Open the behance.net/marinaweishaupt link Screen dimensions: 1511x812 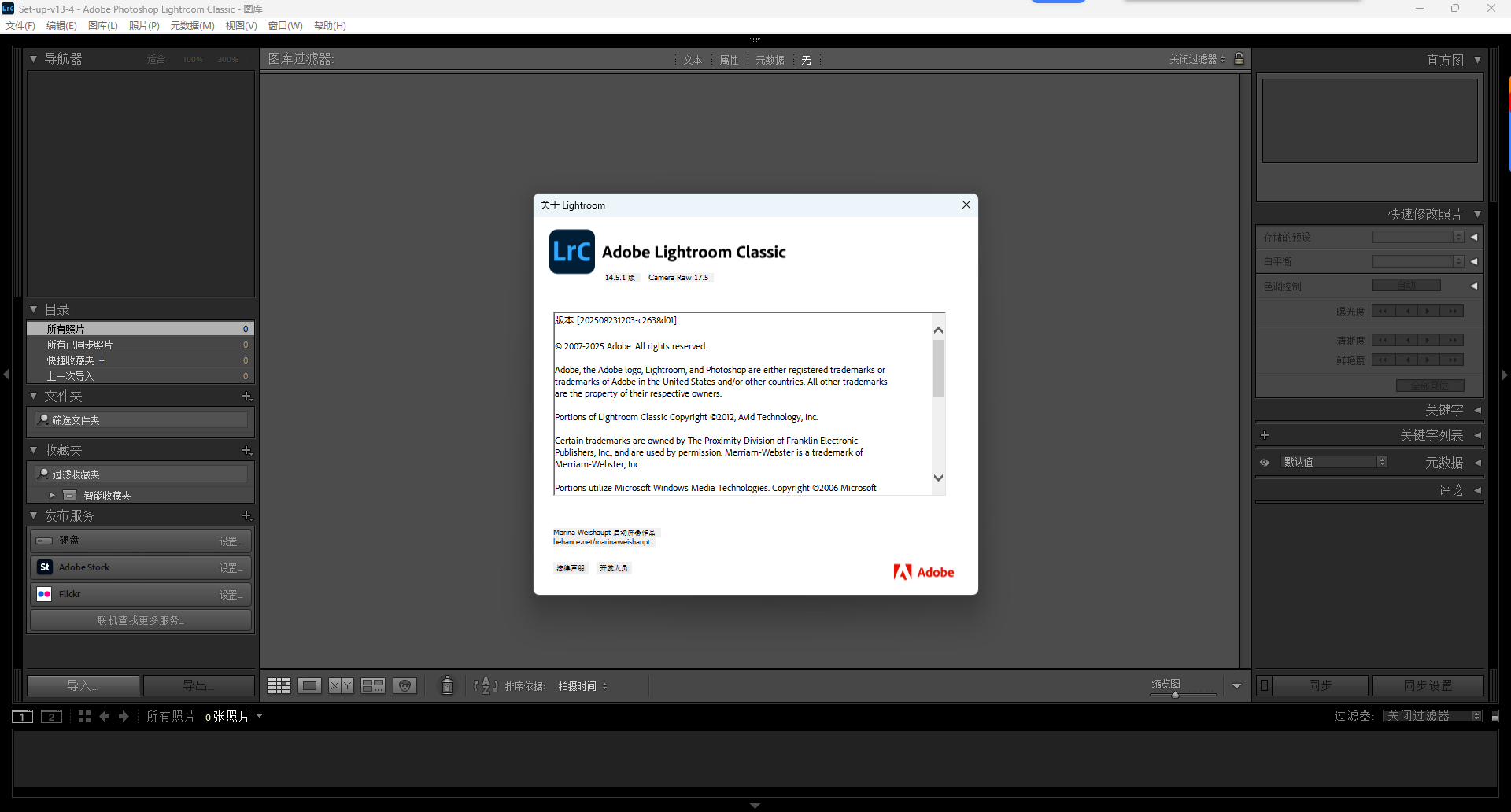tap(600, 541)
